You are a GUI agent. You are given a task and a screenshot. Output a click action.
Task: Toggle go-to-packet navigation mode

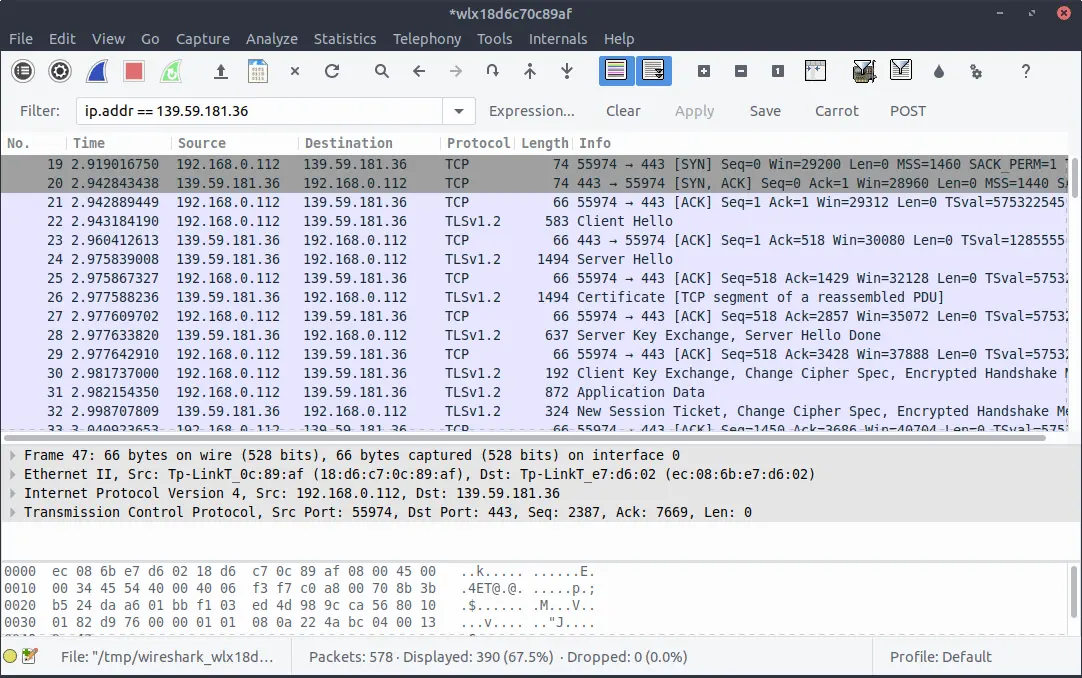490,71
